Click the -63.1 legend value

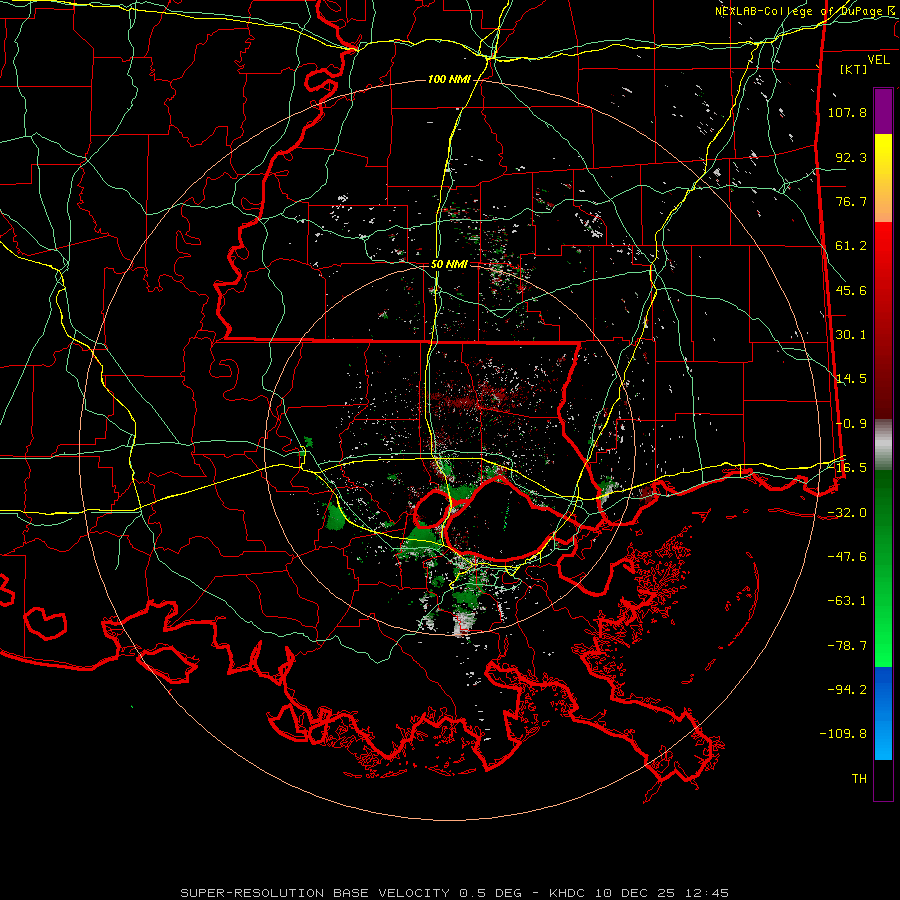click(x=847, y=601)
